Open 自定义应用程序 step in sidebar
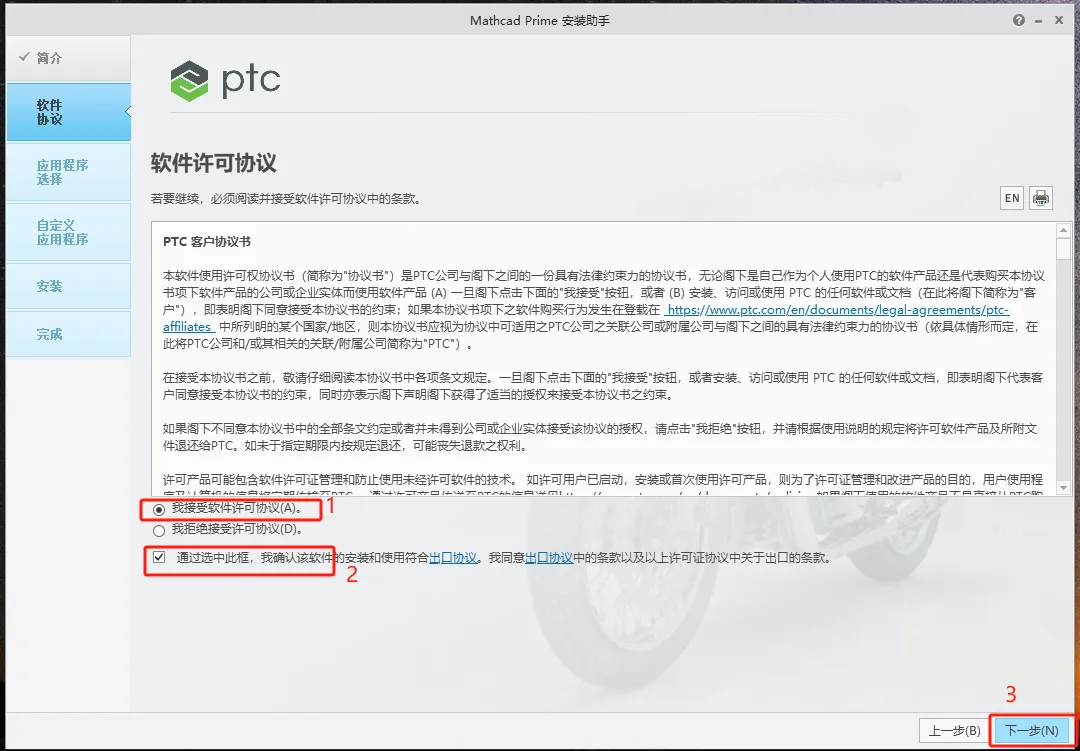1080x751 pixels. point(68,232)
